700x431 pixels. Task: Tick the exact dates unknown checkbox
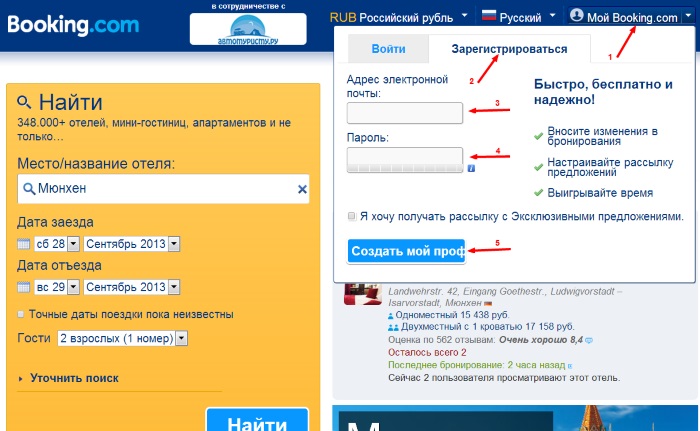point(21,314)
